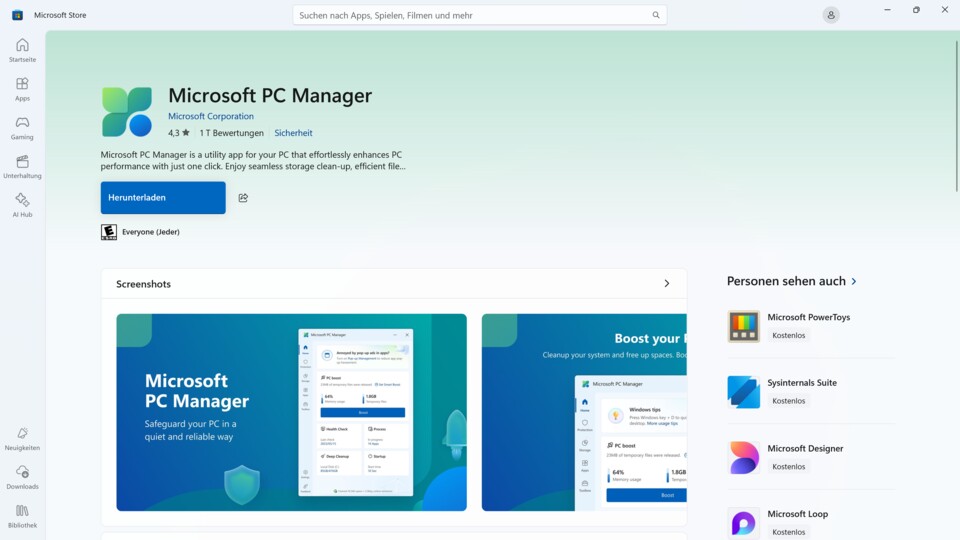Open the user profile icon
The width and height of the screenshot is (960, 540).
click(831, 15)
